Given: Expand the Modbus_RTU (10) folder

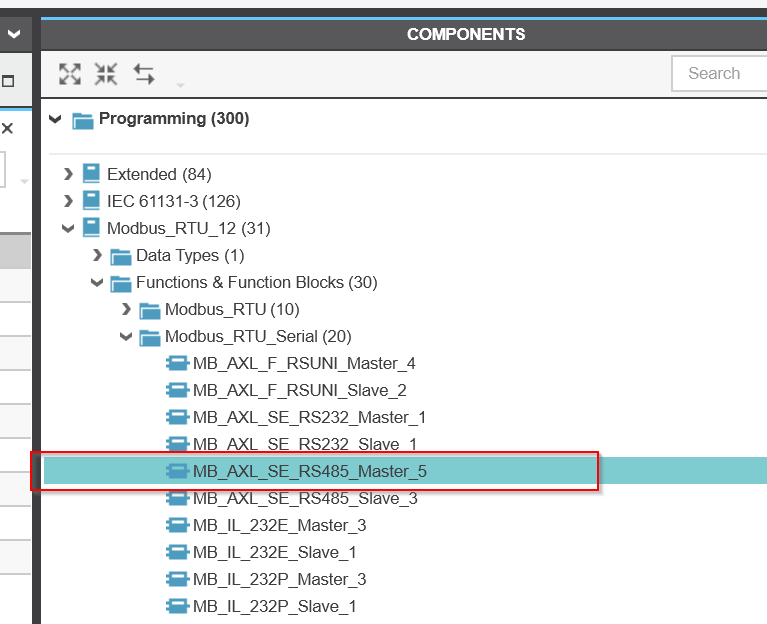Looking at the screenshot, I should [126, 309].
